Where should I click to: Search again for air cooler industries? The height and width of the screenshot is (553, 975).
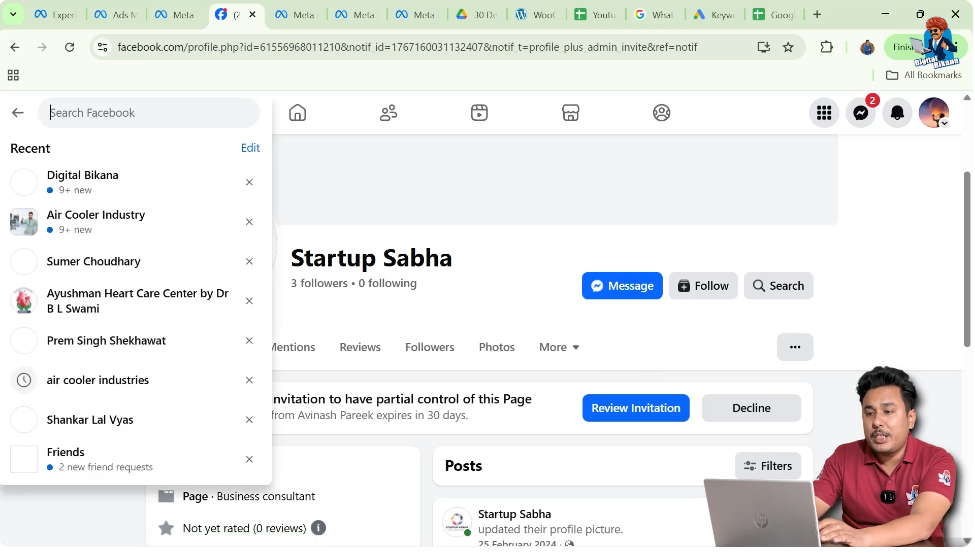click(136, 380)
